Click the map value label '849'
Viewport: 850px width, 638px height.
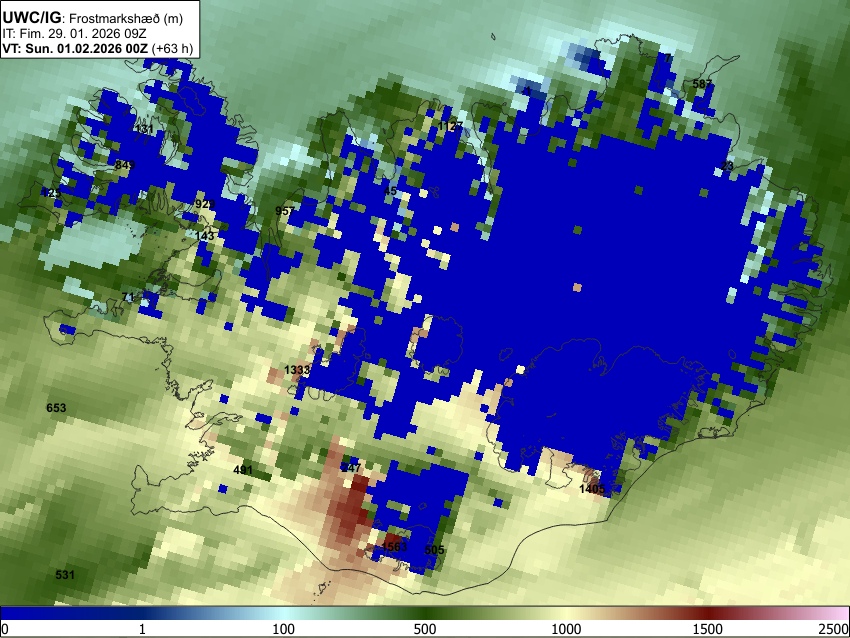(x=125, y=165)
